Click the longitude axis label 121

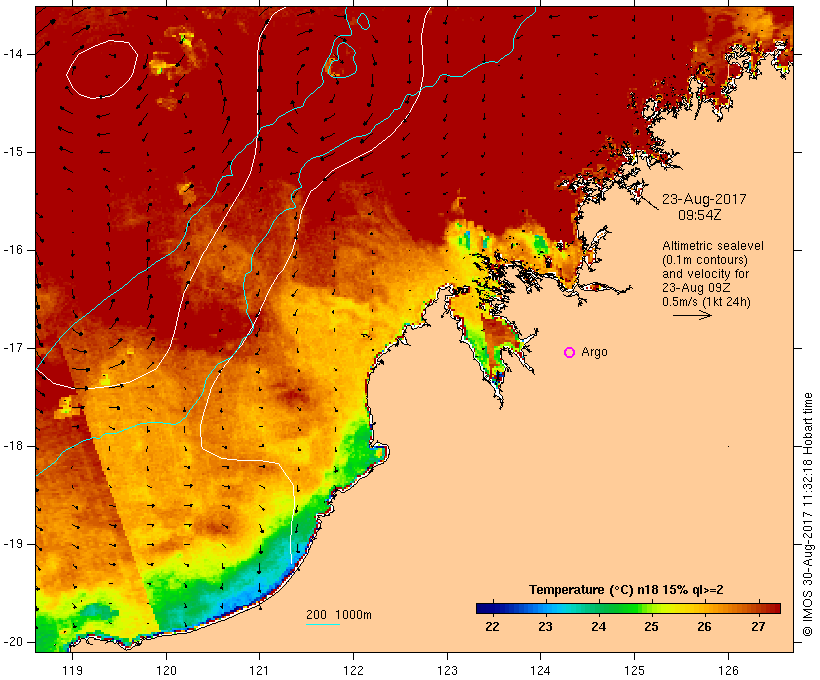click(259, 671)
